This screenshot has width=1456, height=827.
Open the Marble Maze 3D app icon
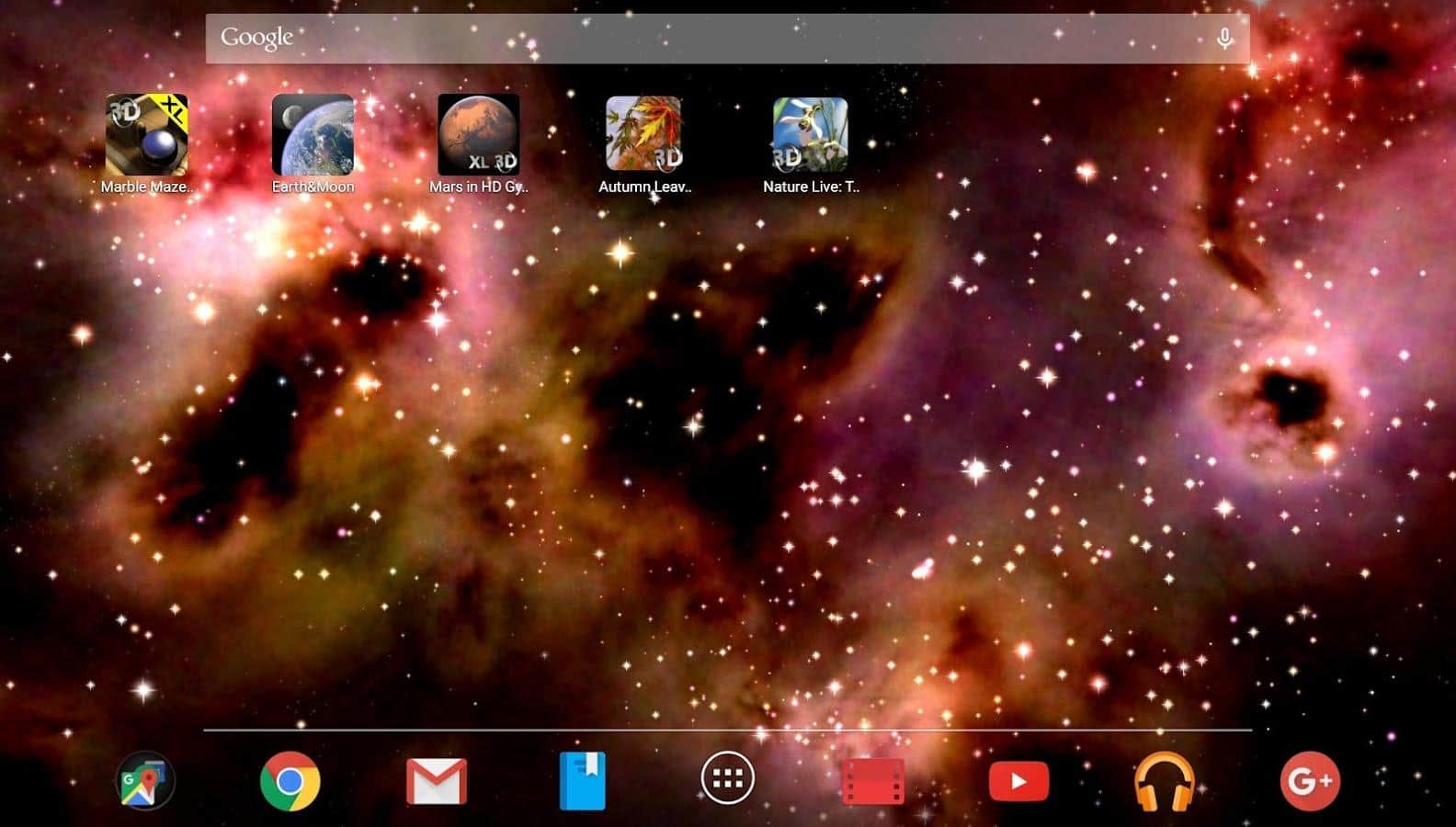[x=146, y=135]
